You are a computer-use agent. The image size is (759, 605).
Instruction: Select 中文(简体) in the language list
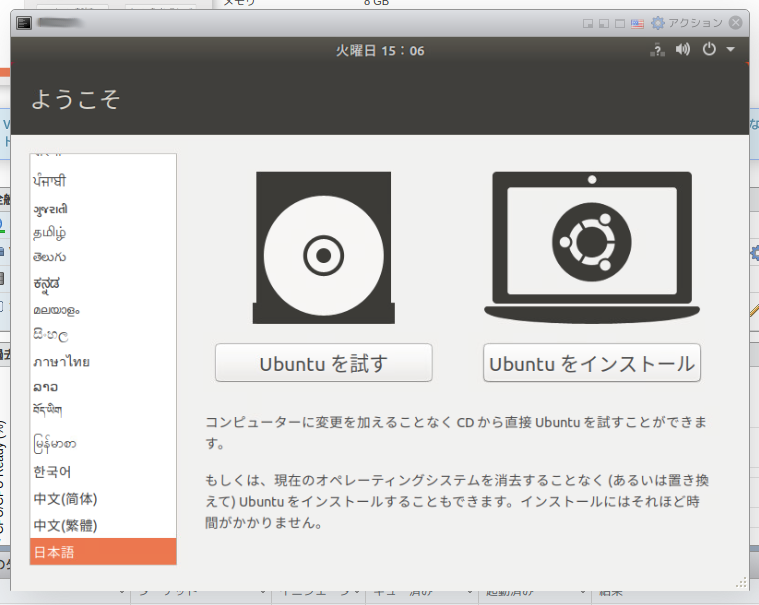tap(103, 499)
